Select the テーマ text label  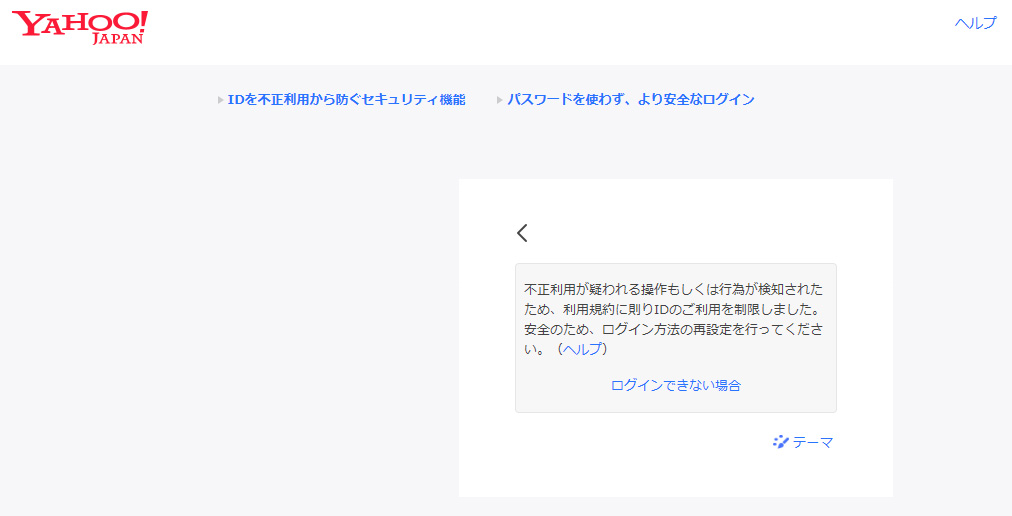[x=812, y=442]
